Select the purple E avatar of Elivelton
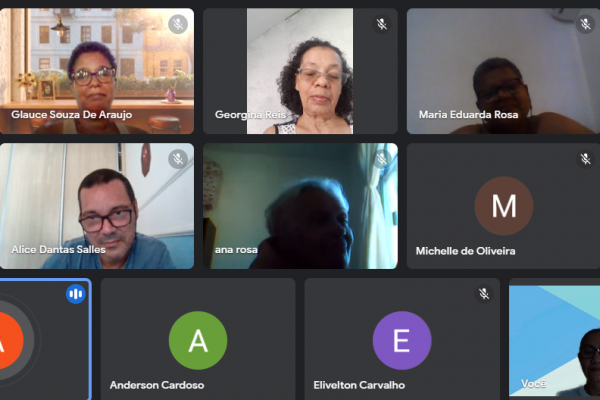600x400 pixels. pyautogui.click(x=402, y=340)
